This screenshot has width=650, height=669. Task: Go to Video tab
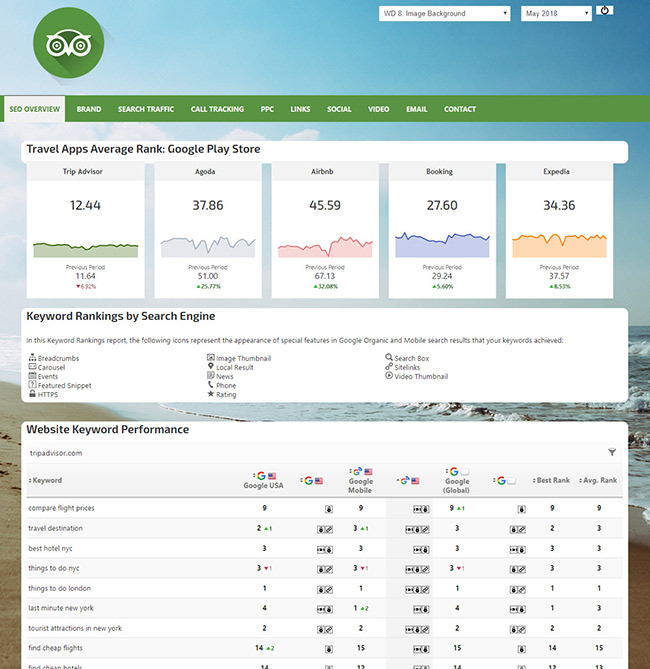click(379, 109)
